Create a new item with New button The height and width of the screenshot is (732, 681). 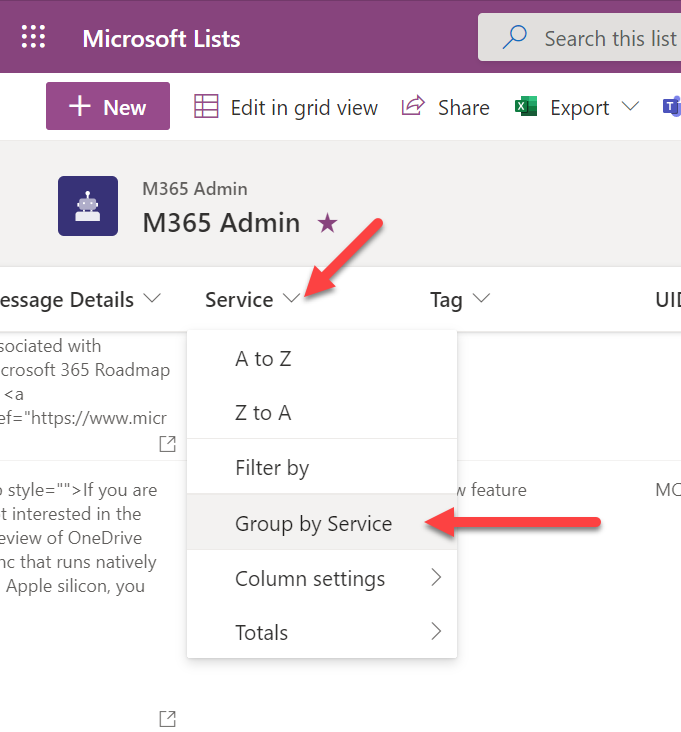click(x=108, y=107)
